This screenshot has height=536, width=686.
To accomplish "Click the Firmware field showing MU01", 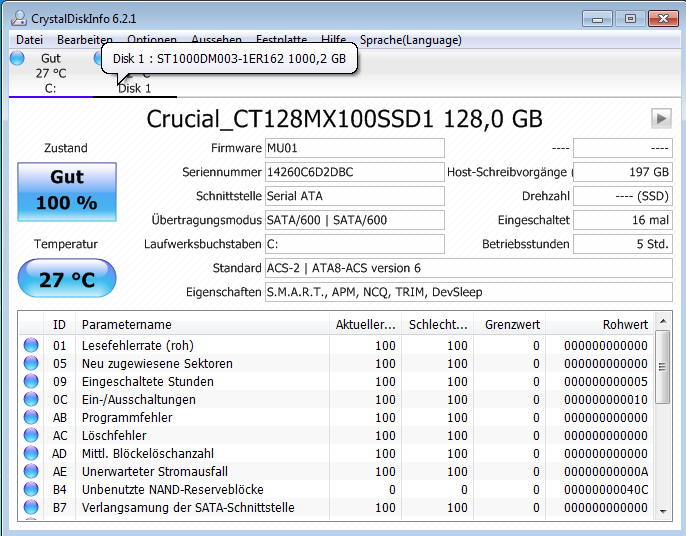I will coord(355,148).
